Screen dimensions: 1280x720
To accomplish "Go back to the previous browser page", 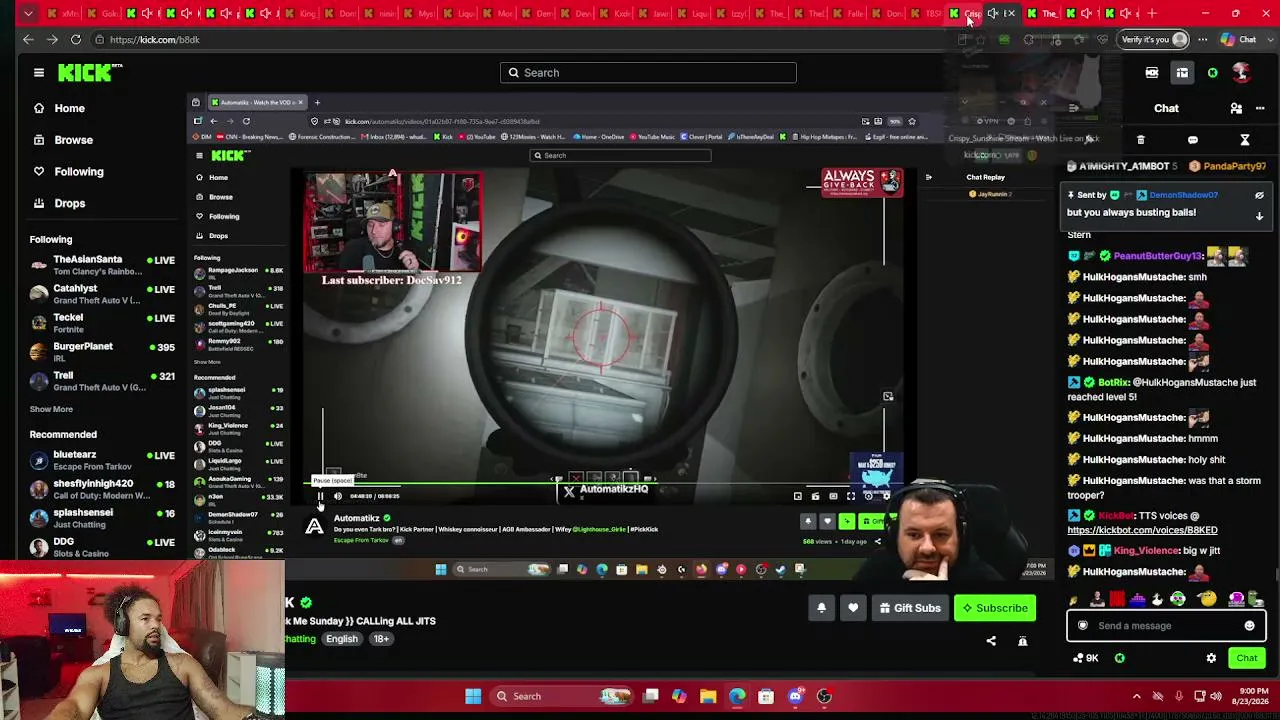I will tap(28, 39).
